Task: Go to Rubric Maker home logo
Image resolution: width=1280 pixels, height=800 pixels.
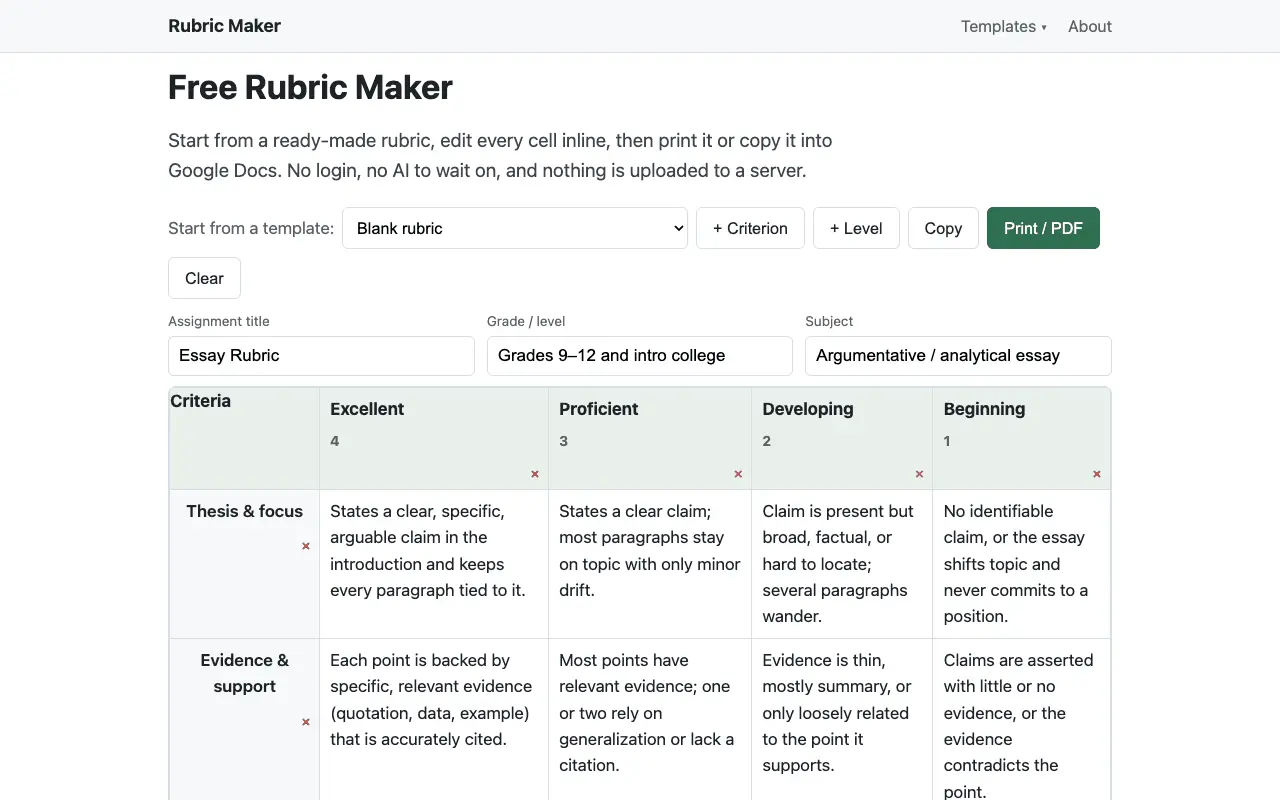Action: (x=224, y=26)
